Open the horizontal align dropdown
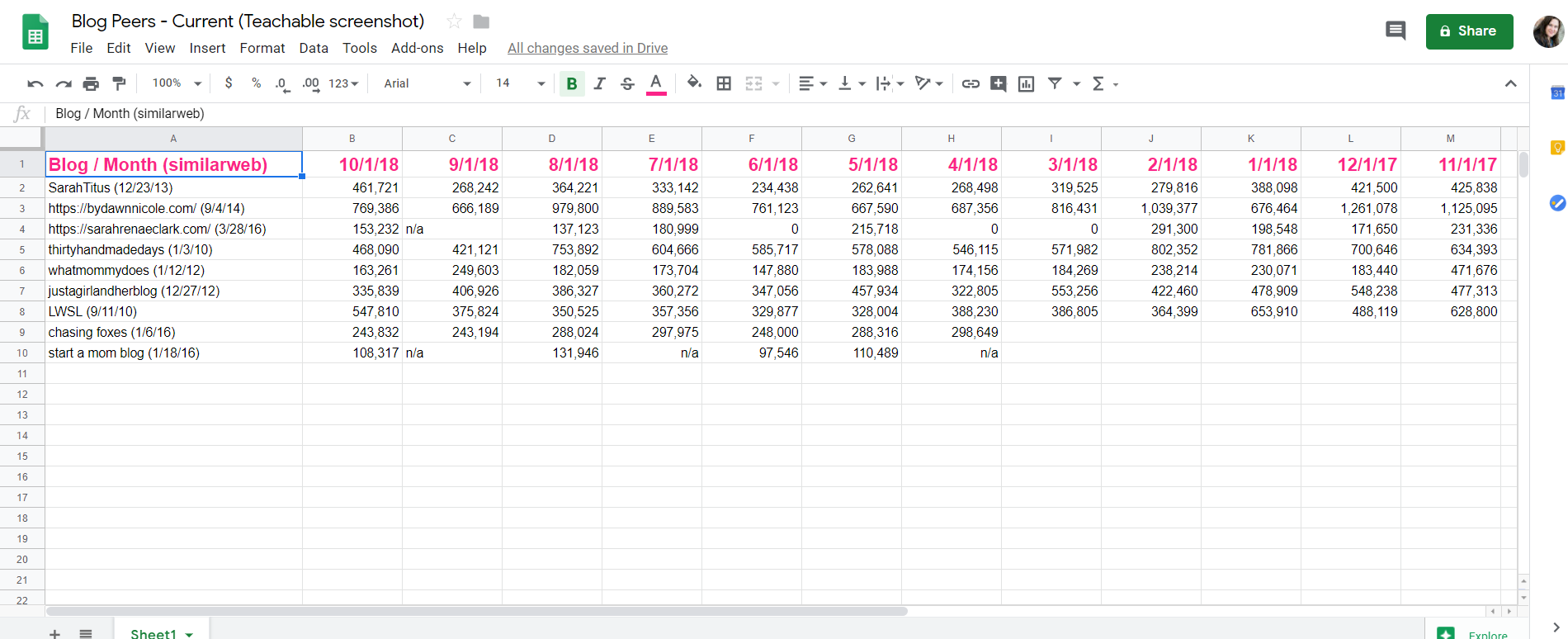 click(812, 83)
